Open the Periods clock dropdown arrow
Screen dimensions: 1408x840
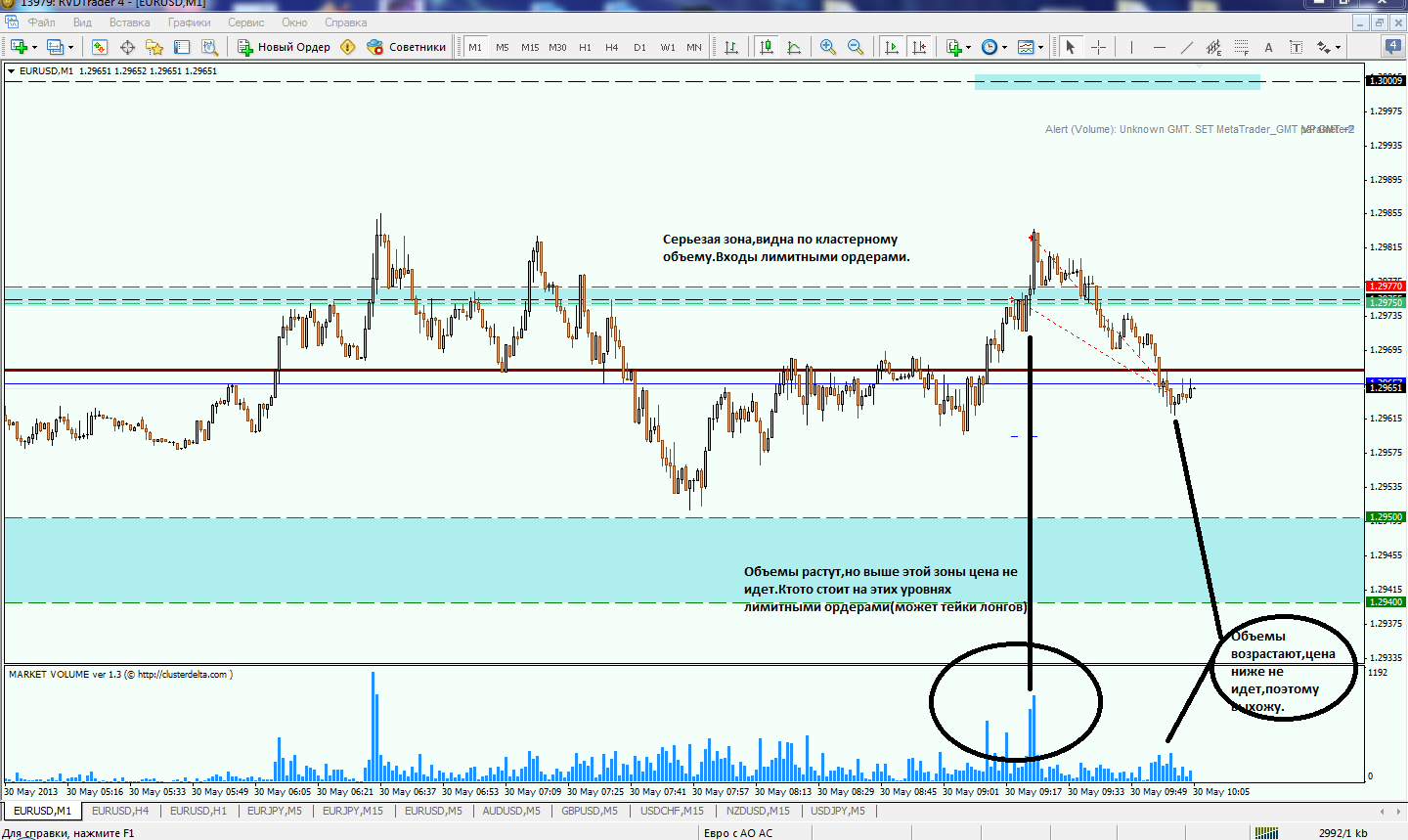1004,47
